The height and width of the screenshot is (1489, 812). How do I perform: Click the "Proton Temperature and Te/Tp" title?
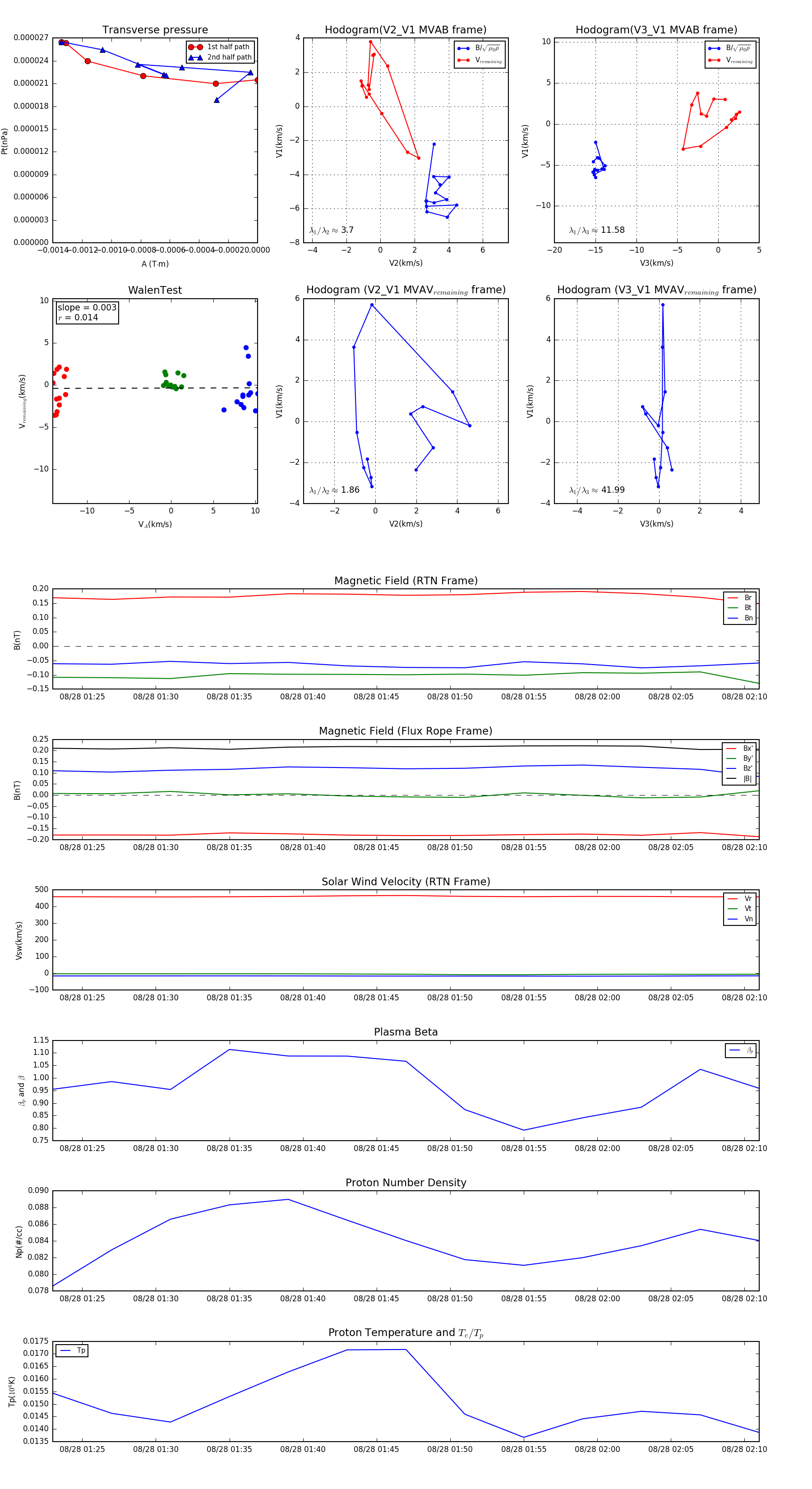pos(406,1333)
